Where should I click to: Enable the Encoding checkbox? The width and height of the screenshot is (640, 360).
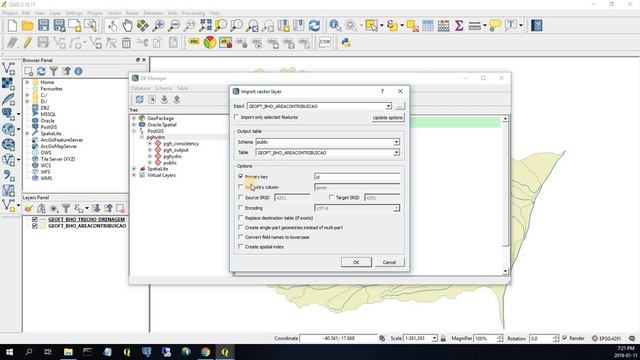point(240,208)
